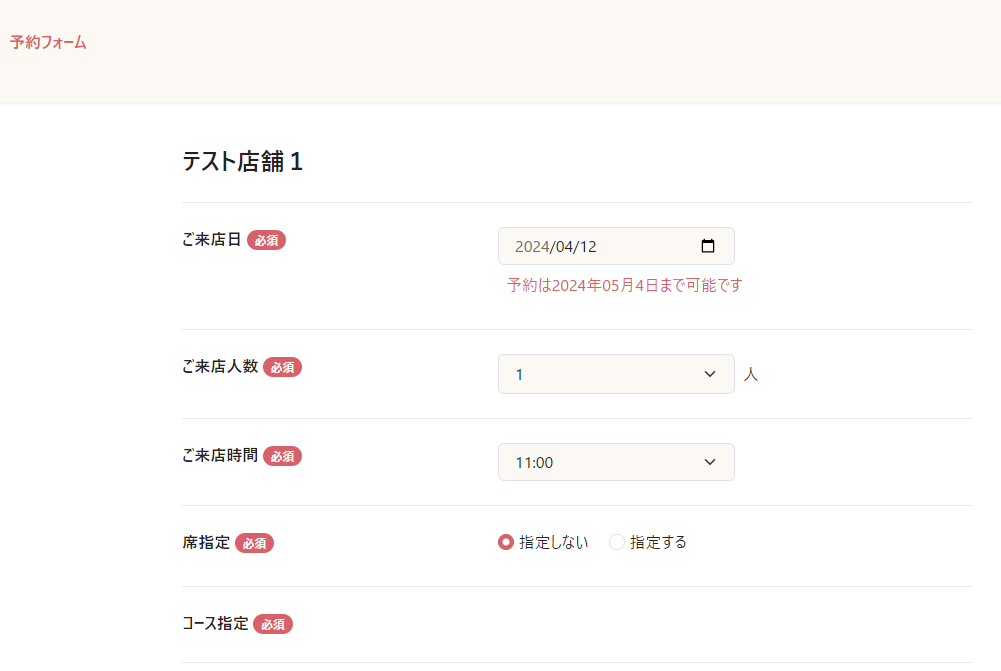Viewport: 1001px width, 671px height.
Task: Click the reservation deadline notice text
Action: (625, 285)
